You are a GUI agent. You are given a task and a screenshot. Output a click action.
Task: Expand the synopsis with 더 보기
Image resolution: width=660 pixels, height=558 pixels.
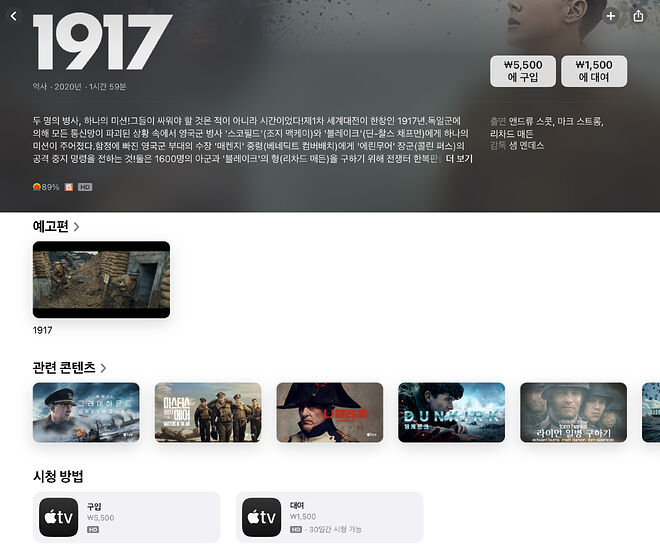[459, 159]
